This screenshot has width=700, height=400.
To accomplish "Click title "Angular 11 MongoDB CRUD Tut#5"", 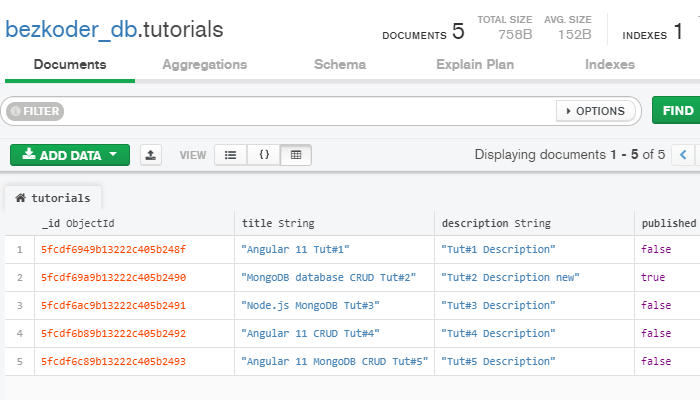I will (334, 362).
